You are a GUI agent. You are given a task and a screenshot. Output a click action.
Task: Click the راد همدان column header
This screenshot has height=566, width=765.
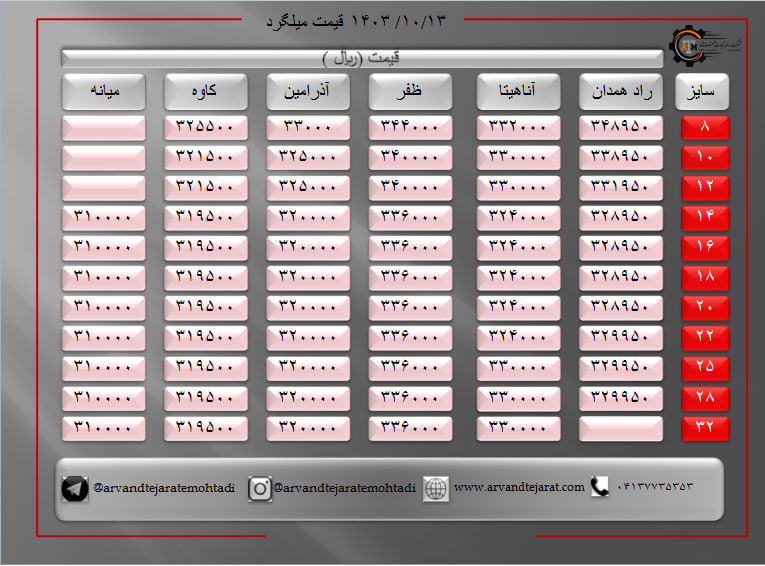621,92
